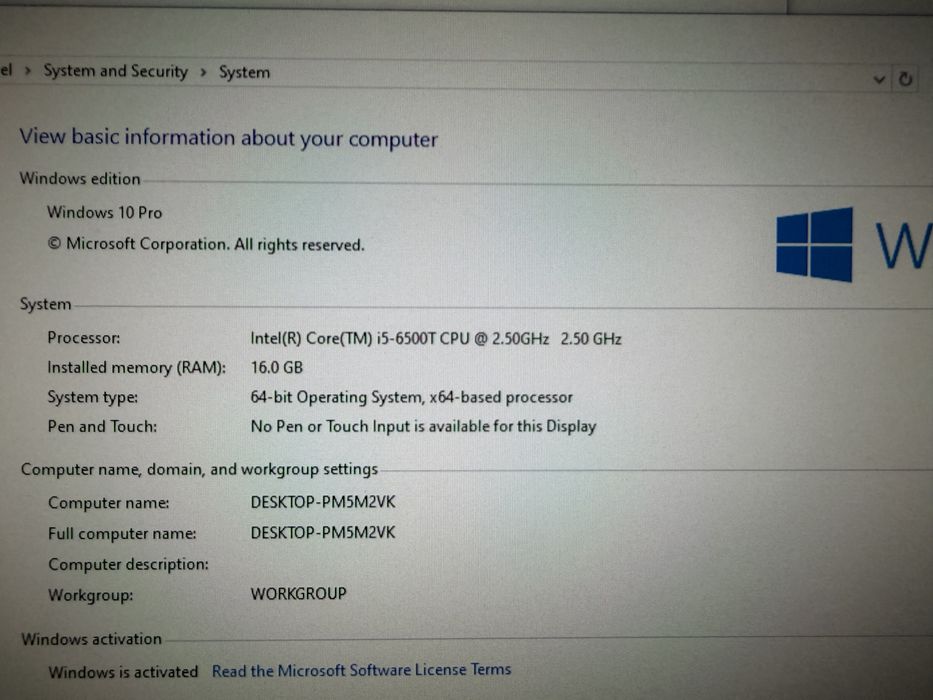Expand the chevron before System and Security
The height and width of the screenshot is (700, 933).
click(27, 71)
